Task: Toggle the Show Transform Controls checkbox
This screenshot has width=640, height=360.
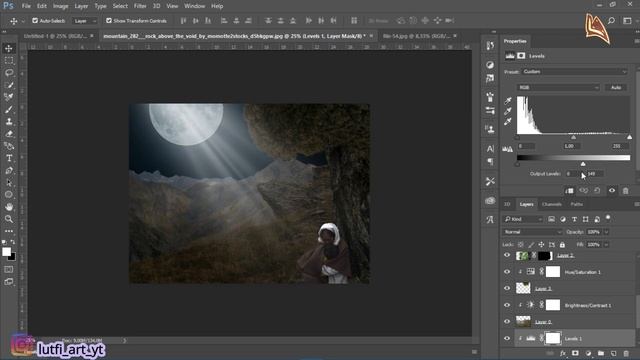Action: click(x=109, y=20)
